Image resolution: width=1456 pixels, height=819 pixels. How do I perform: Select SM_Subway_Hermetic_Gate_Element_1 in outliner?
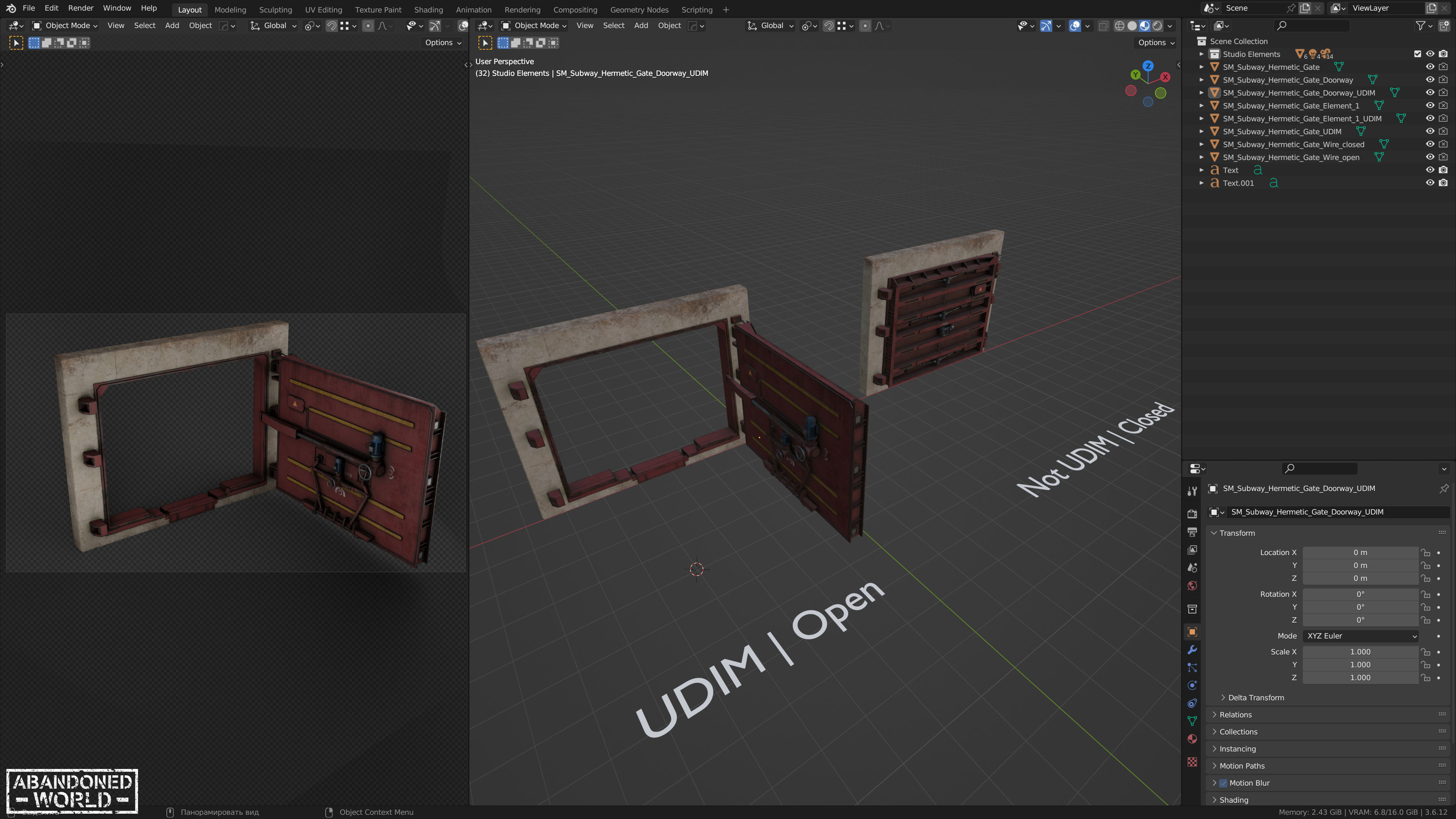(1291, 106)
